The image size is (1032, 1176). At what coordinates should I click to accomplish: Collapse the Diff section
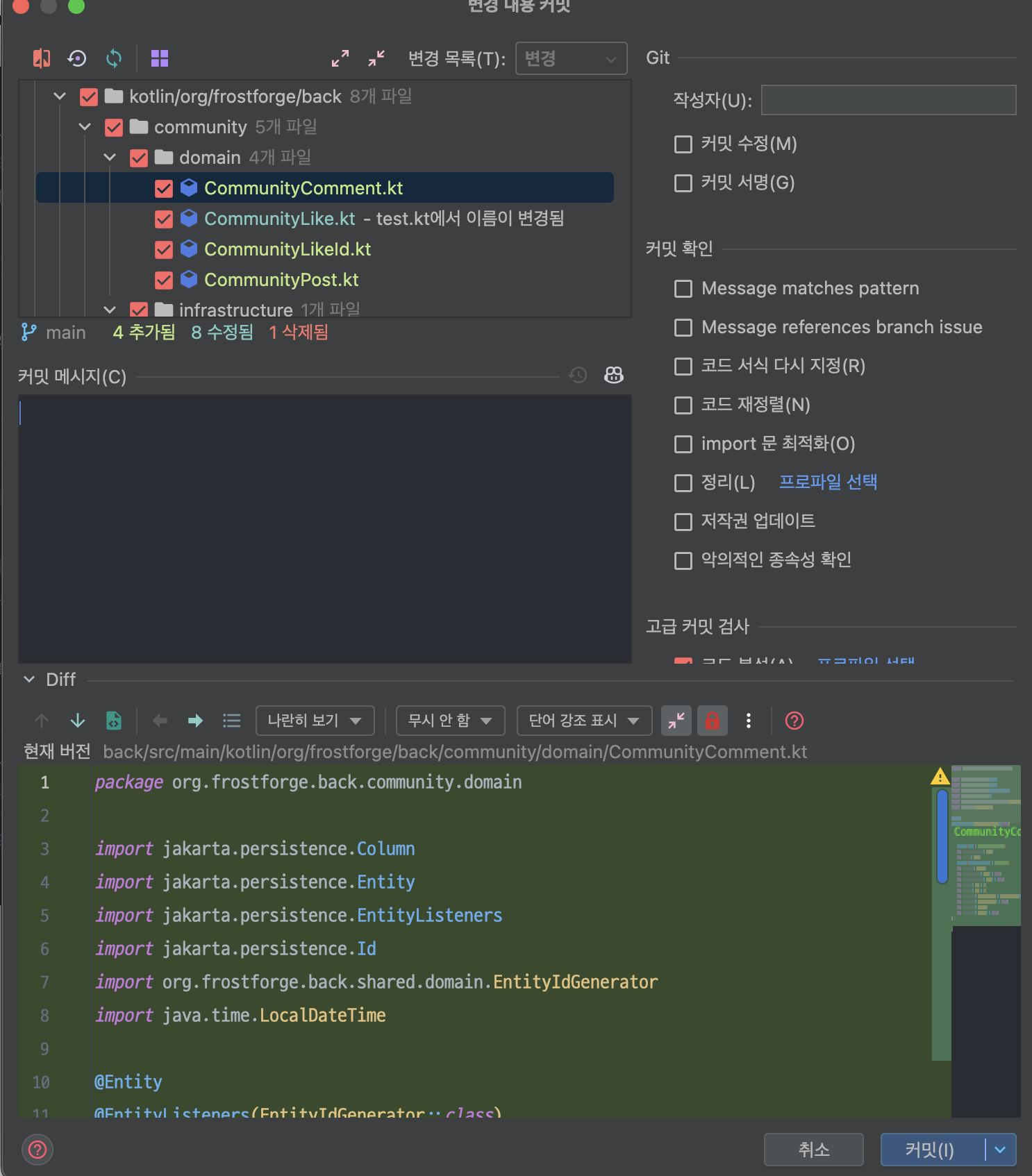[29, 680]
